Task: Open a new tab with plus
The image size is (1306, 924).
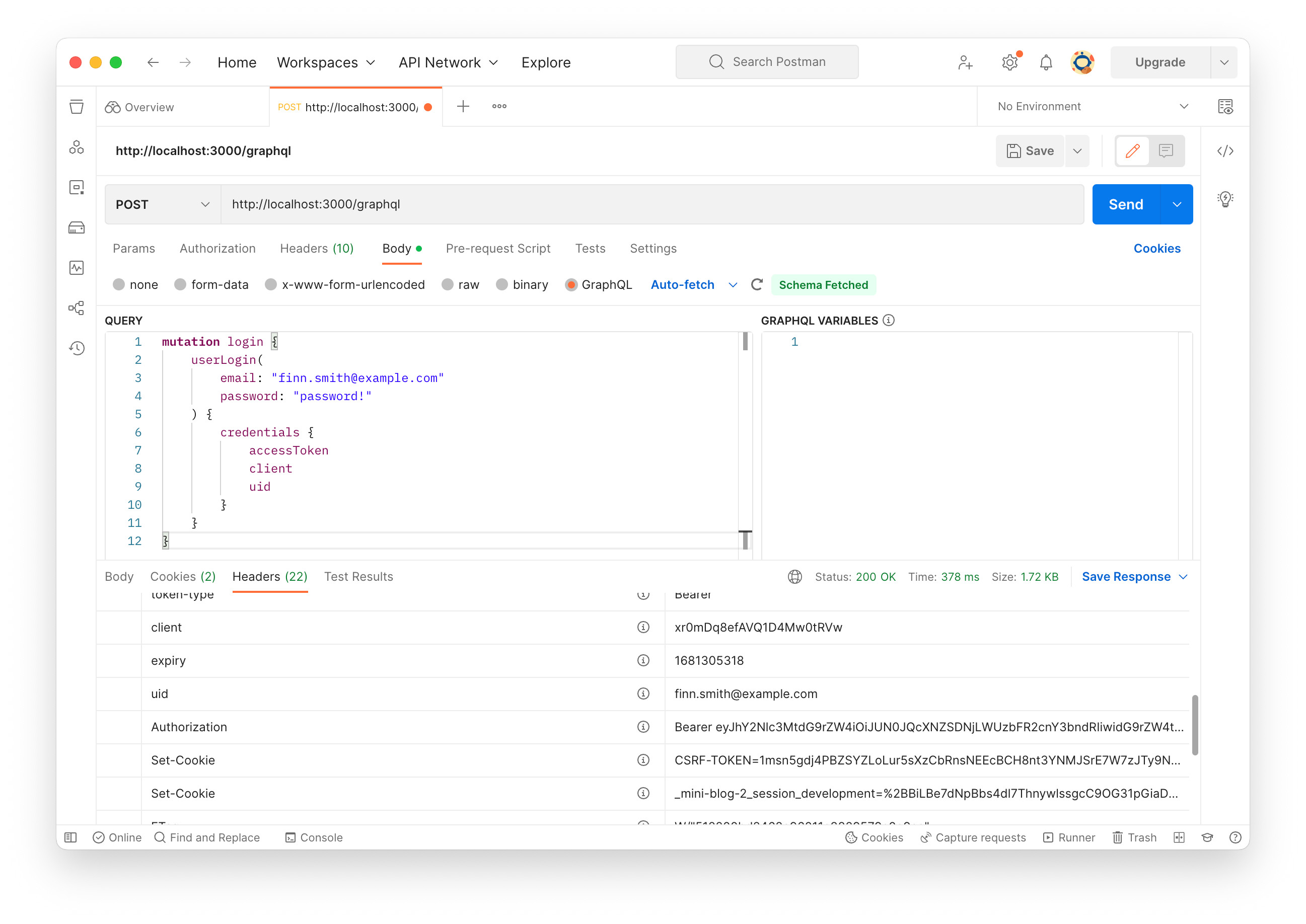Action: (463, 106)
